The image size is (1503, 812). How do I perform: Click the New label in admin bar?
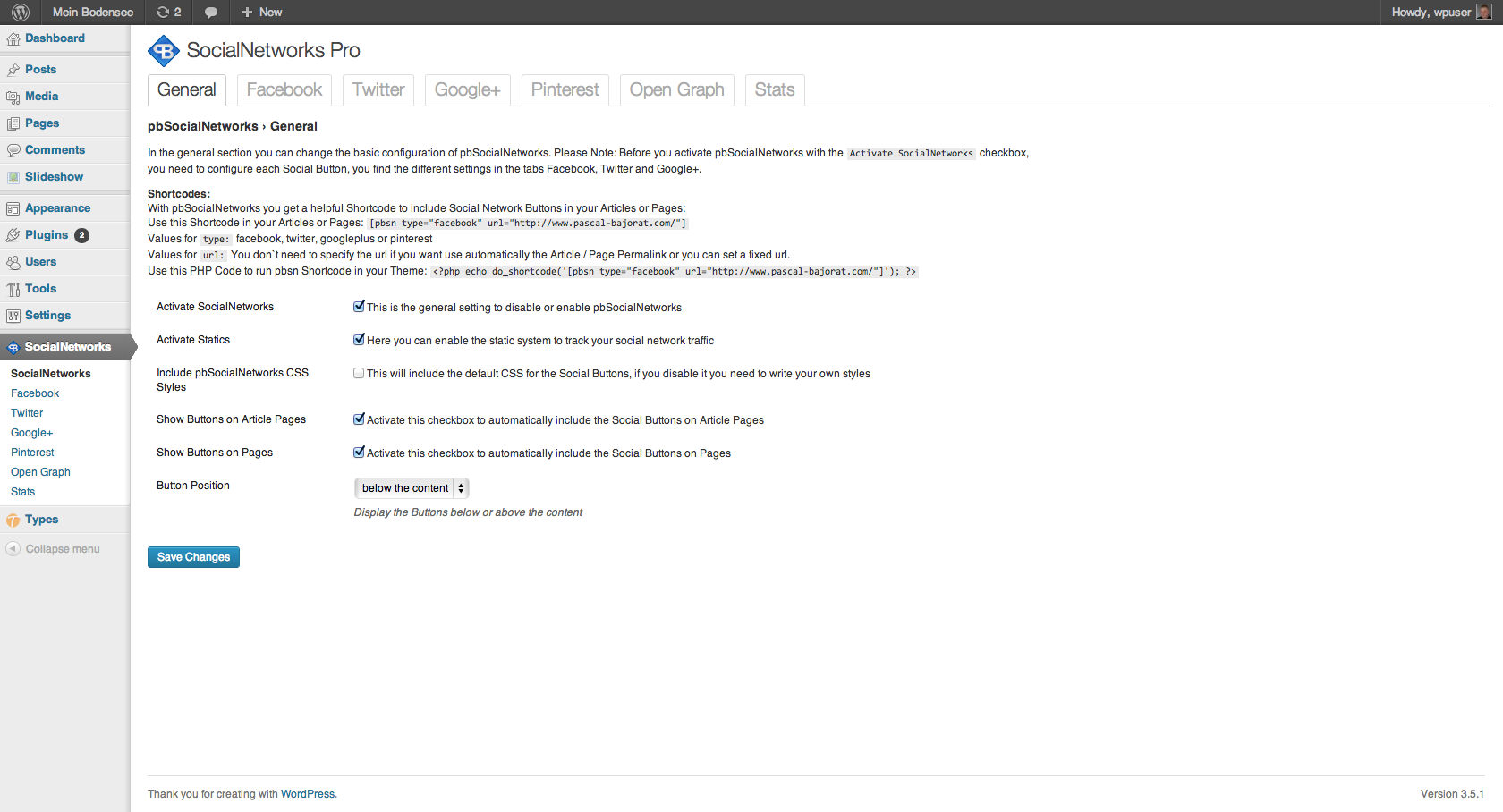coord(271,13)
